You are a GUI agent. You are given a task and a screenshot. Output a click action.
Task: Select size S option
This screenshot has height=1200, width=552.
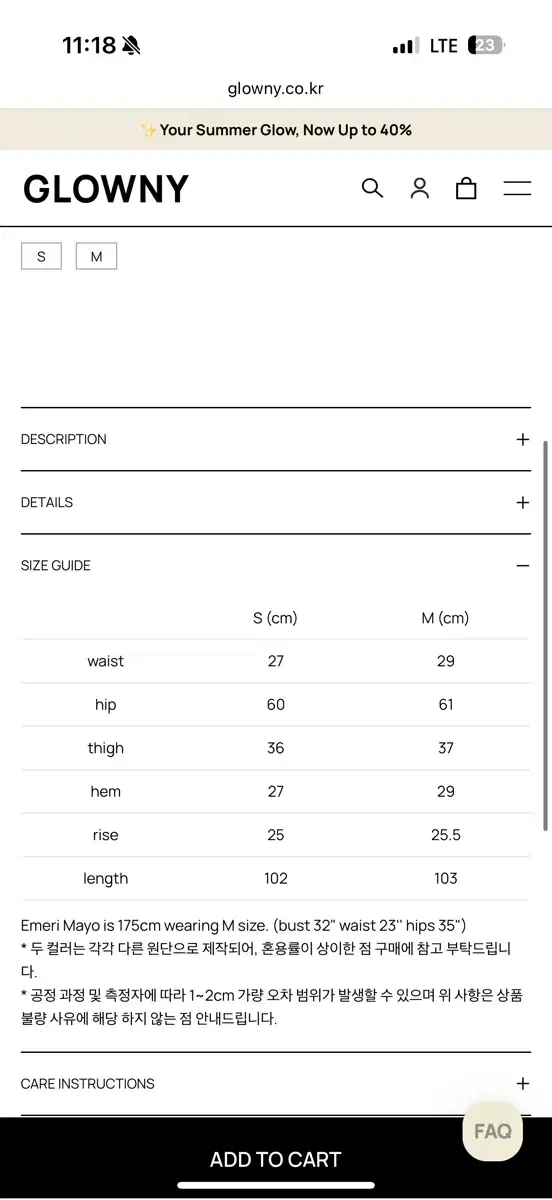point(41,256)
